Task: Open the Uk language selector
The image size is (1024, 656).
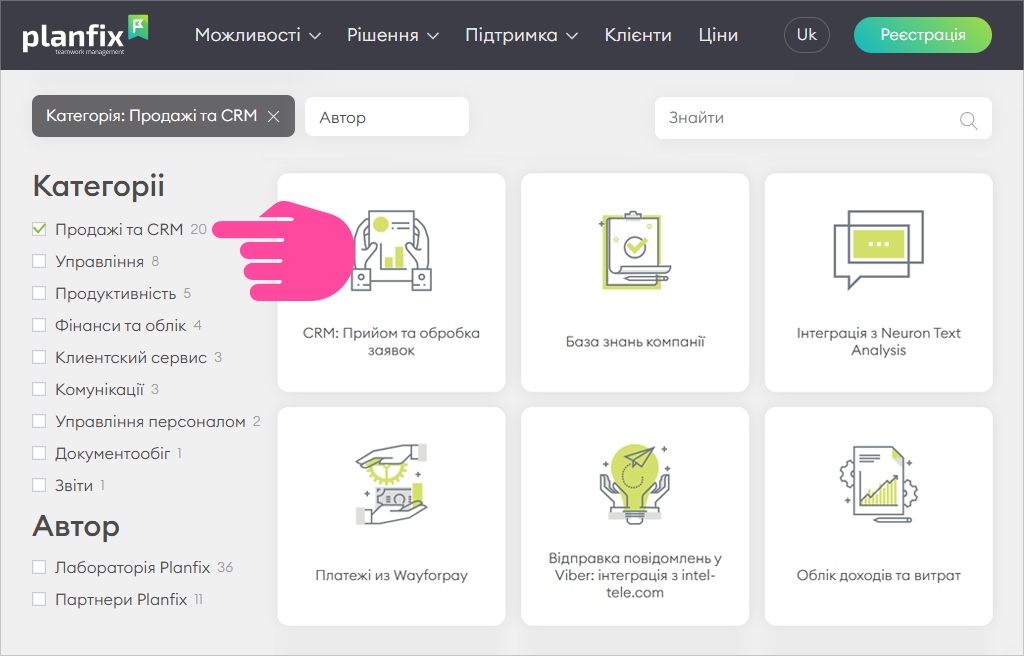Action: pos(807,35)
